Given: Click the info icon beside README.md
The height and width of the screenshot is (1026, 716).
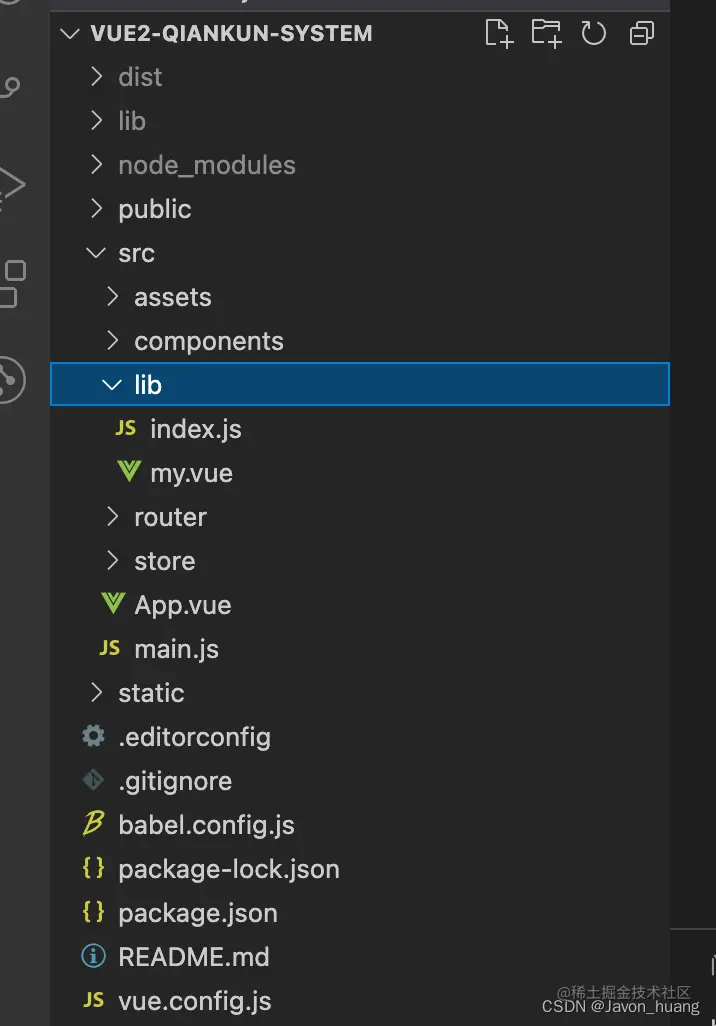Looking at the screenshot, I should point(93,957).
